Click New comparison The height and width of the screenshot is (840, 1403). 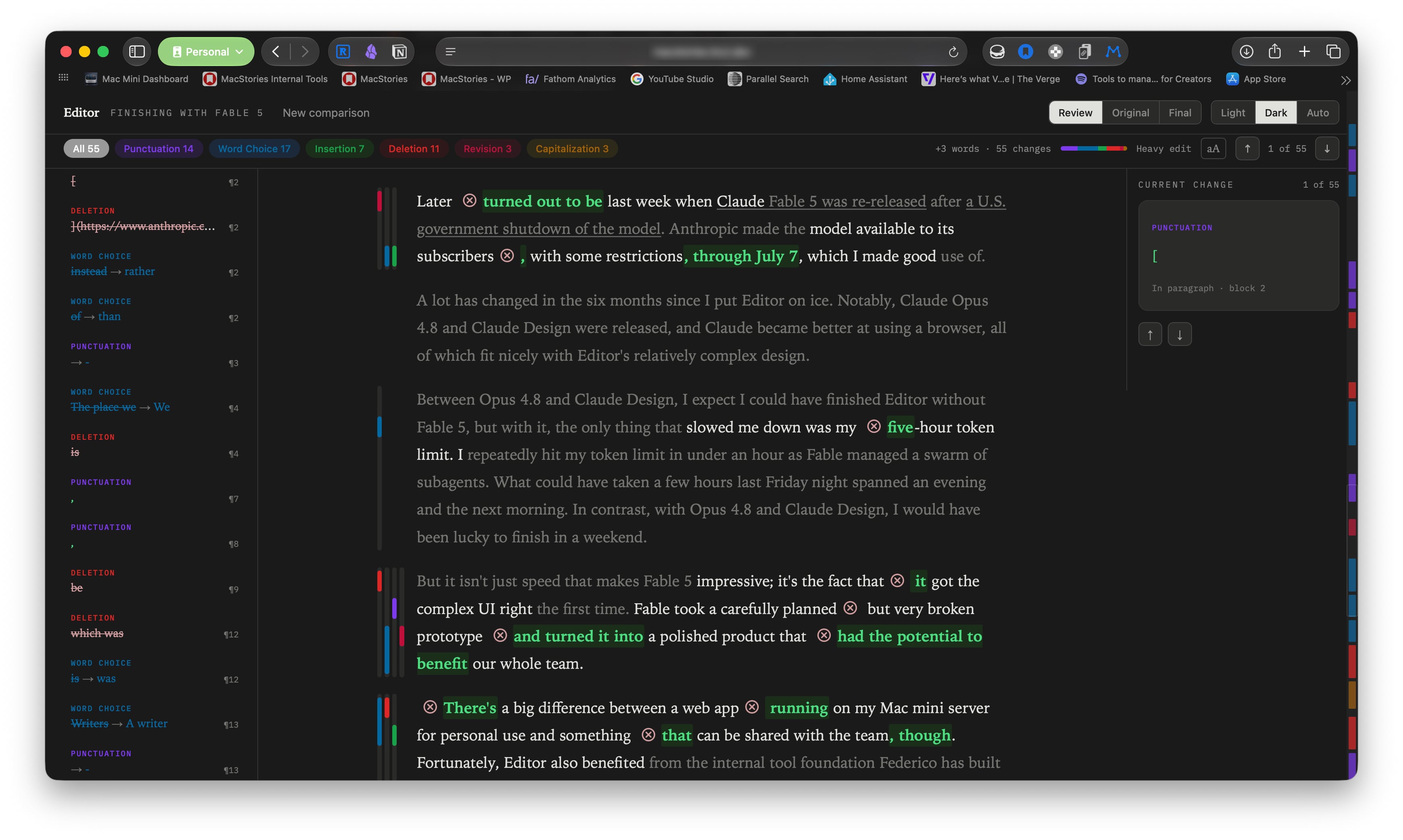pos(326,113)
